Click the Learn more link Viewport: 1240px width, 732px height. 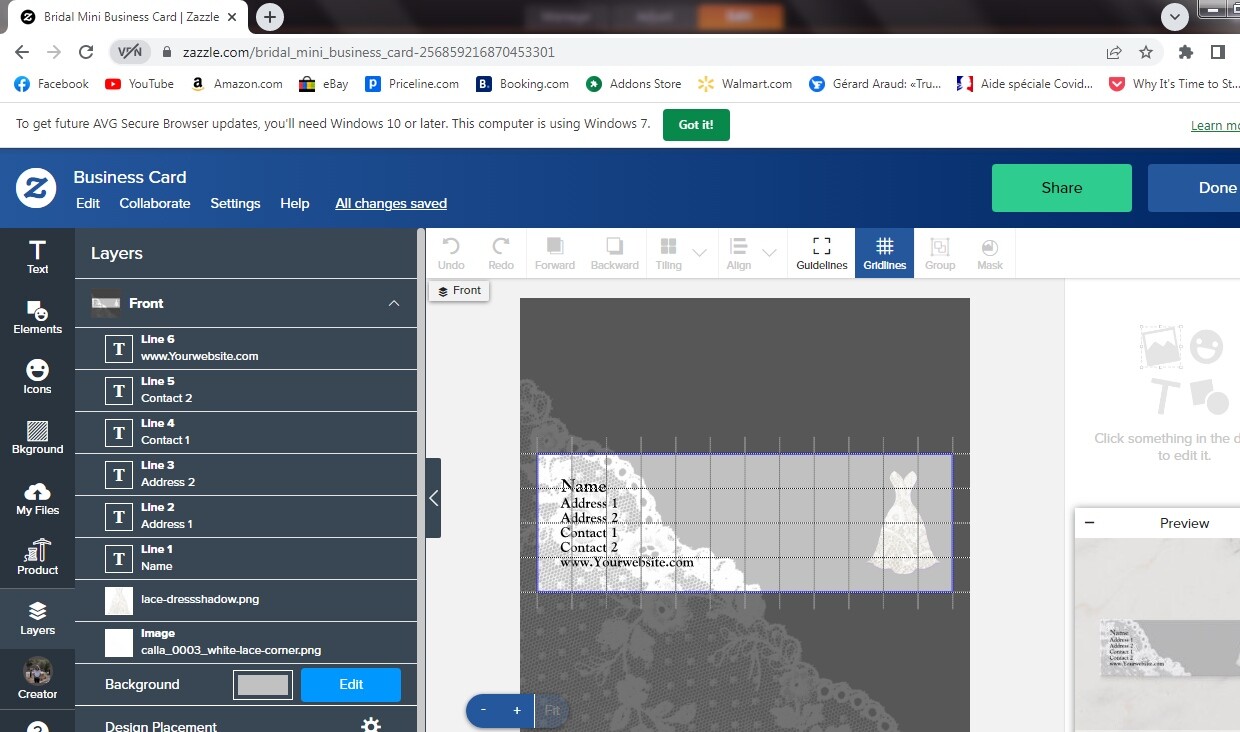(1215, 126)
